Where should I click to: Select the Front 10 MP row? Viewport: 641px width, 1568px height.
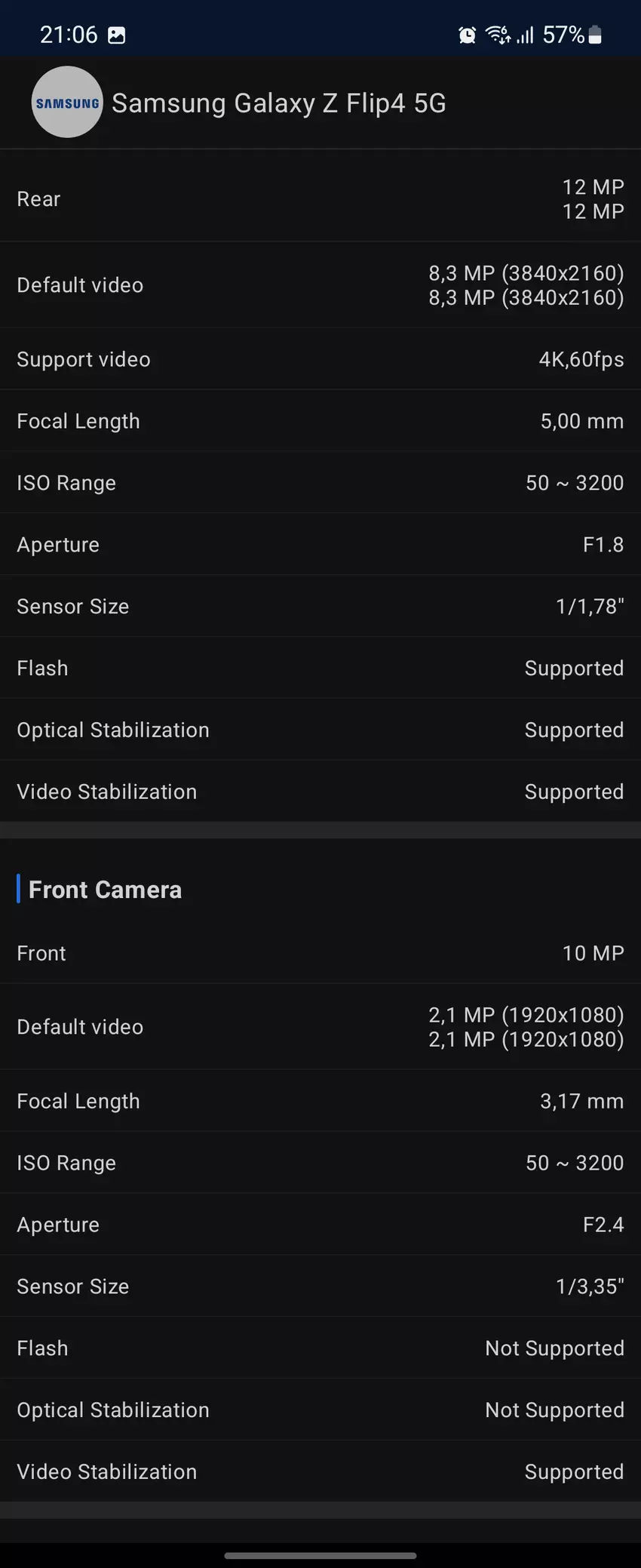tap(320, 953)
